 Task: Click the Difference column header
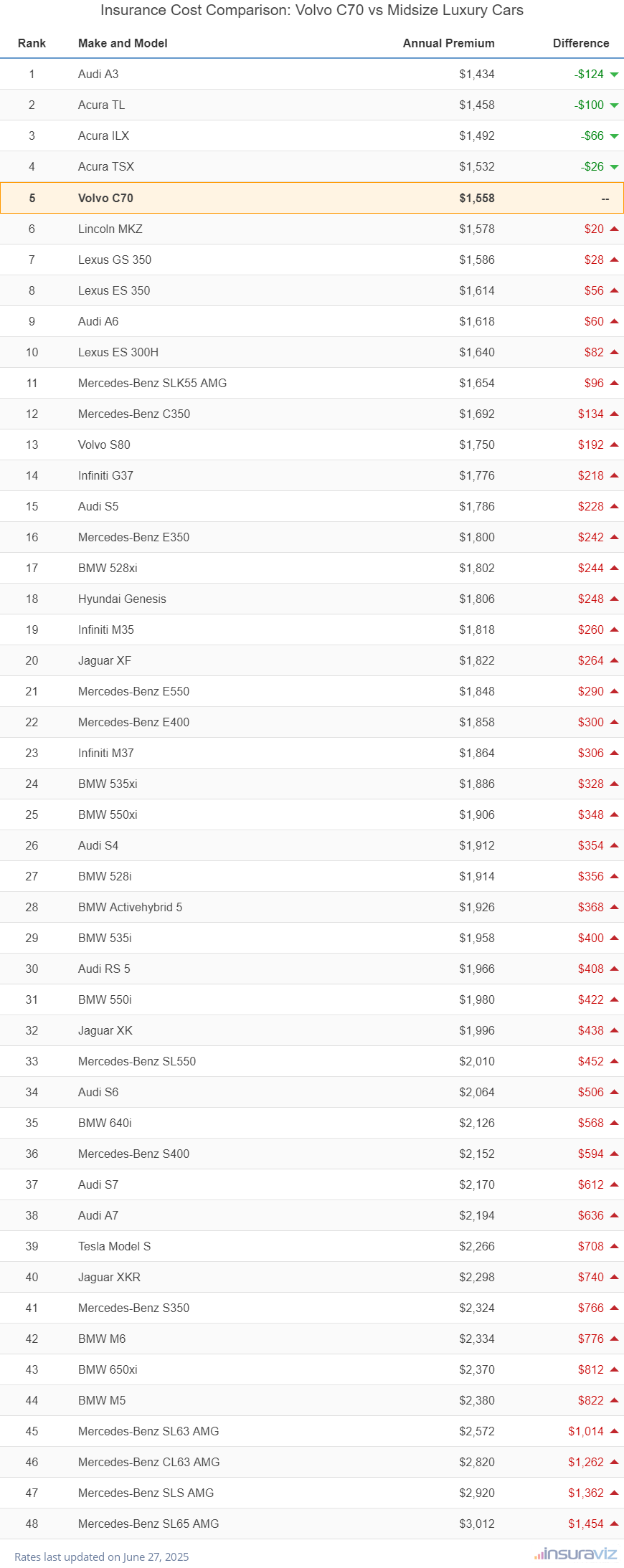pyautogui.click(x=581, y=43)
